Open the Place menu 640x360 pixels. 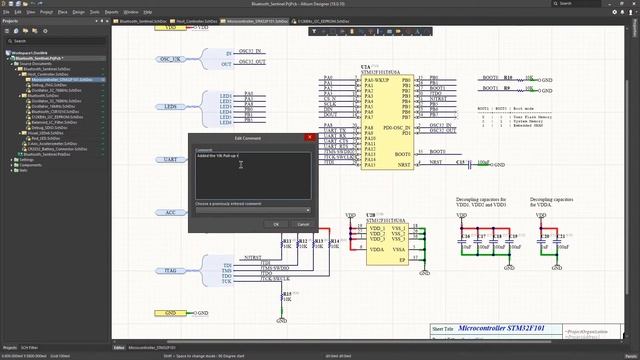(x=62, y=12)
